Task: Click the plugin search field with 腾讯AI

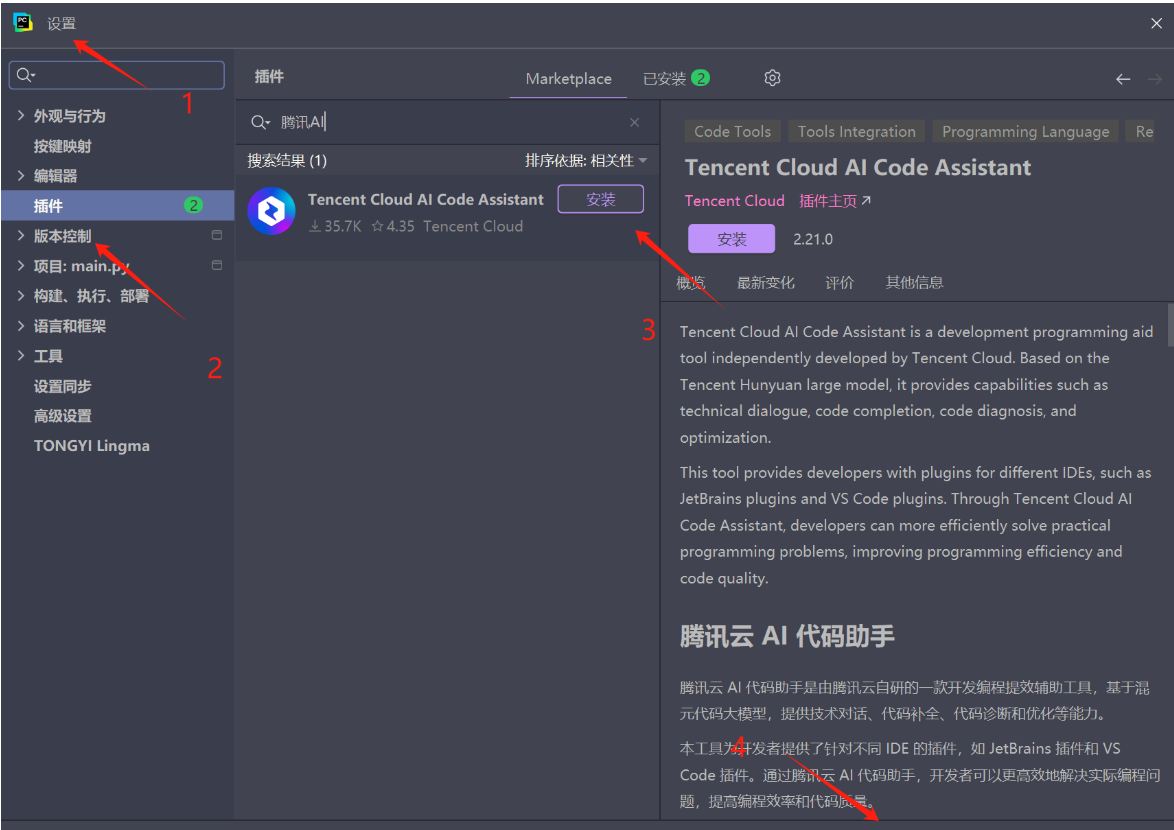Action: point(447,122)
